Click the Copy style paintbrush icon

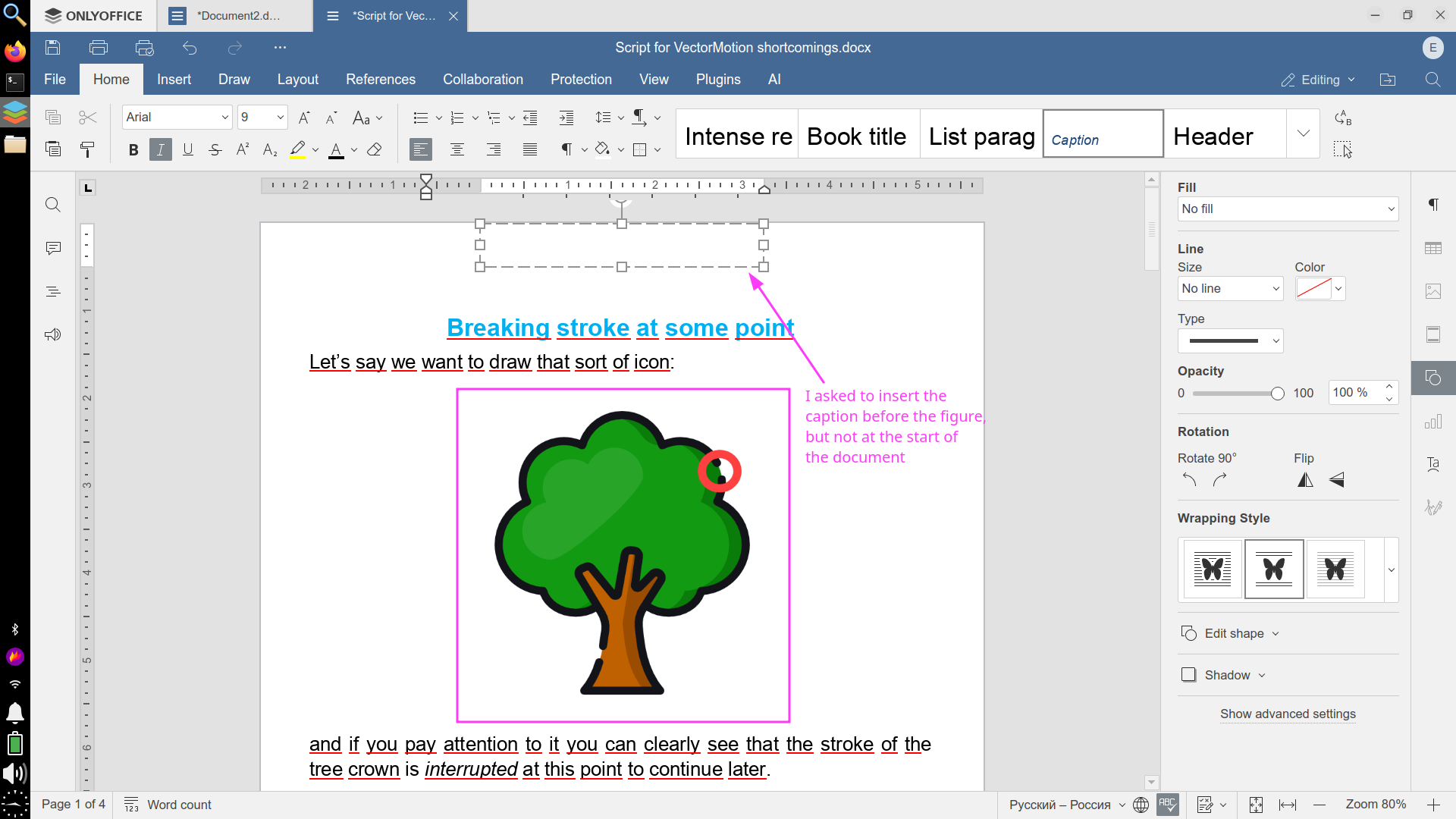pos(87,149)
